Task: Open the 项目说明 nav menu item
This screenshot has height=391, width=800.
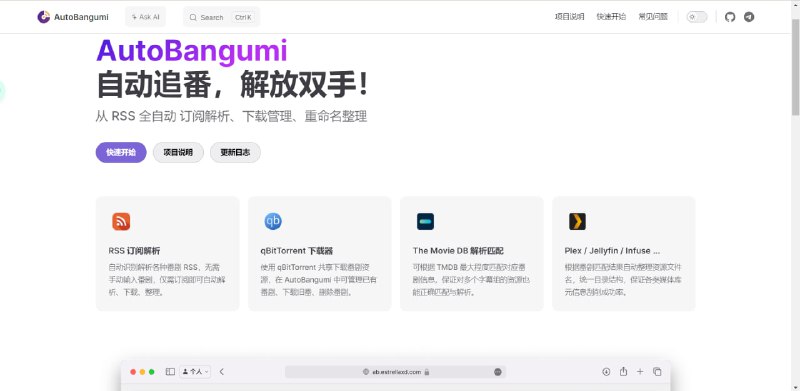Action: click(569, 17)
